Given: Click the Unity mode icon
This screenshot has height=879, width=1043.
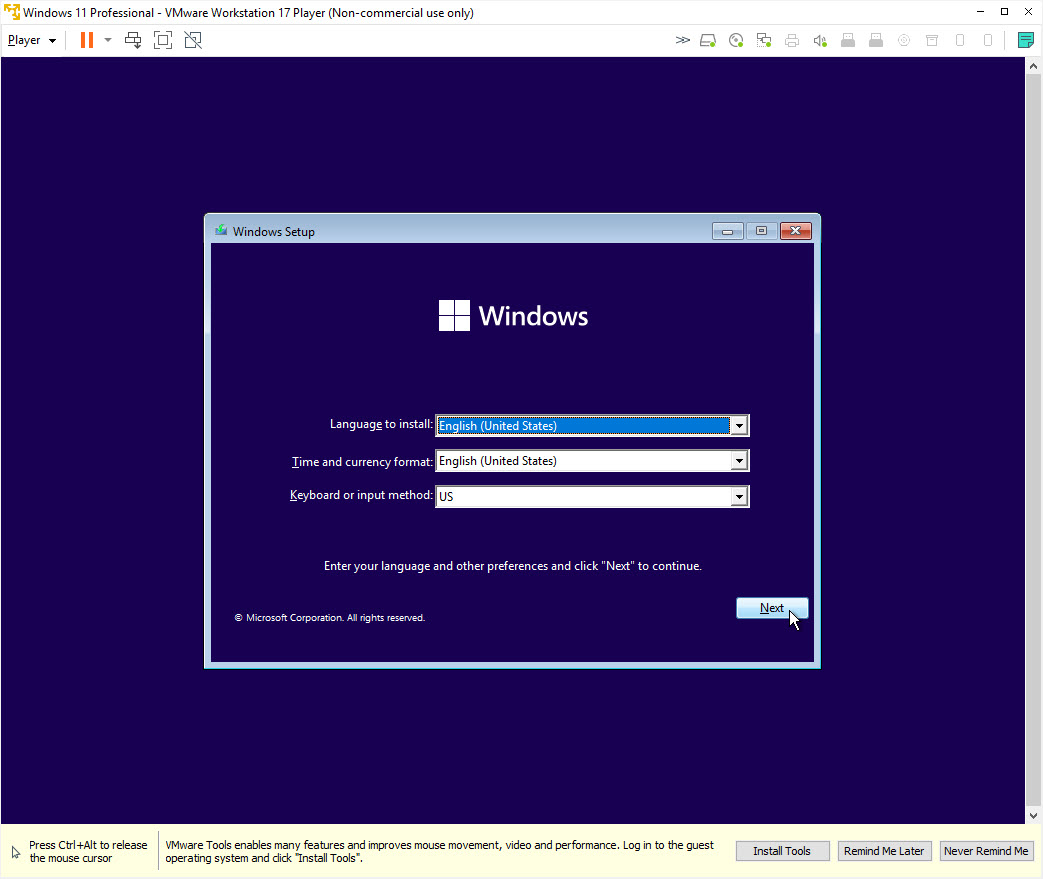Looking at the screenshot, I should 193,39.
